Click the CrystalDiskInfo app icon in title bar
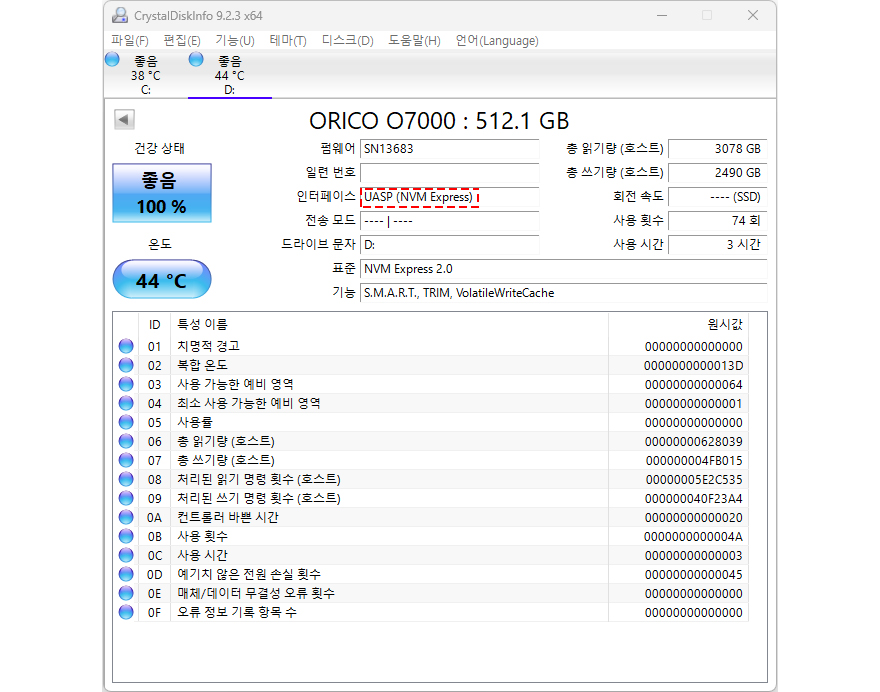This screenshot has height=692, width=880. [x=120, y=15]
